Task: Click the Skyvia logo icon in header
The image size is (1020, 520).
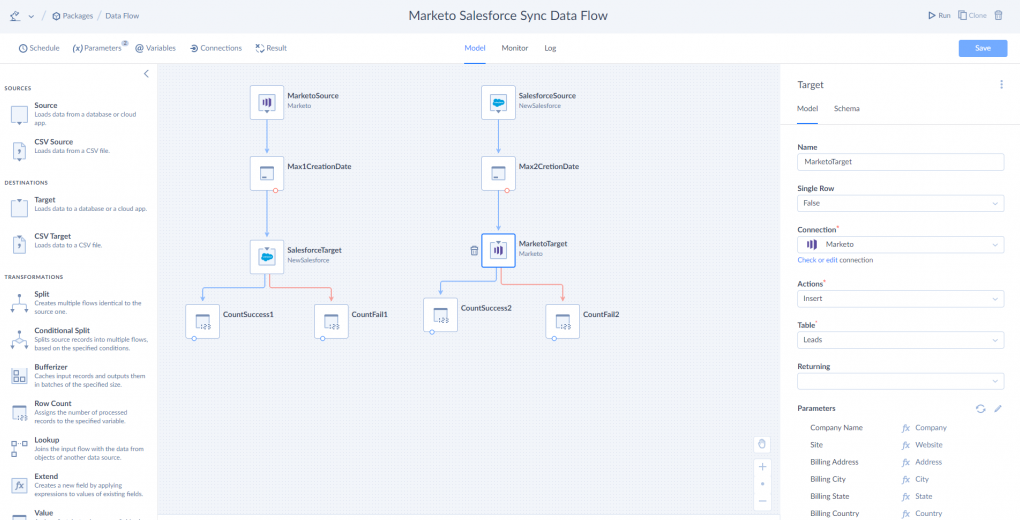Action: 16,16
